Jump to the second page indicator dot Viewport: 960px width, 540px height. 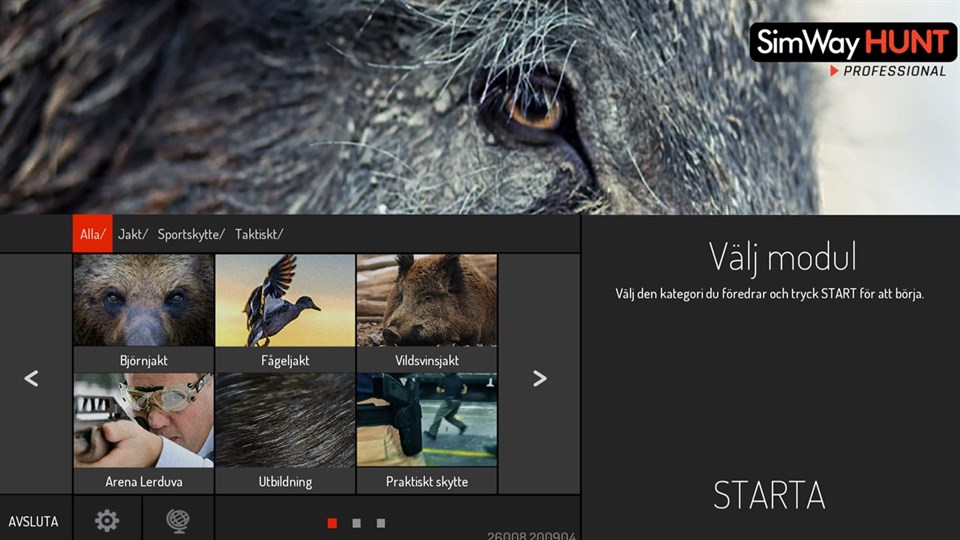356,523
